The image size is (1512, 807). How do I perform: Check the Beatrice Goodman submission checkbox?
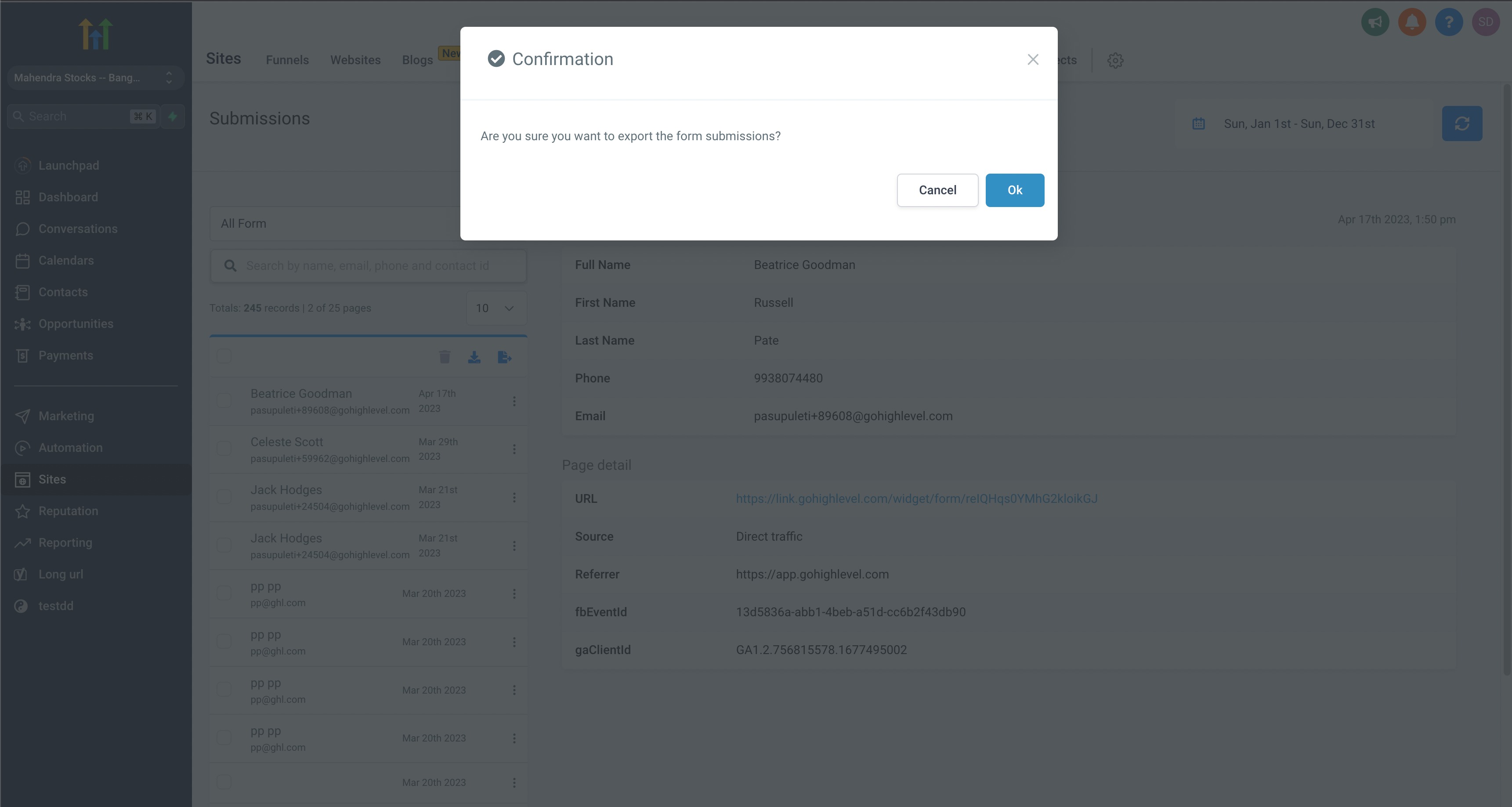[x=224, y=400]
